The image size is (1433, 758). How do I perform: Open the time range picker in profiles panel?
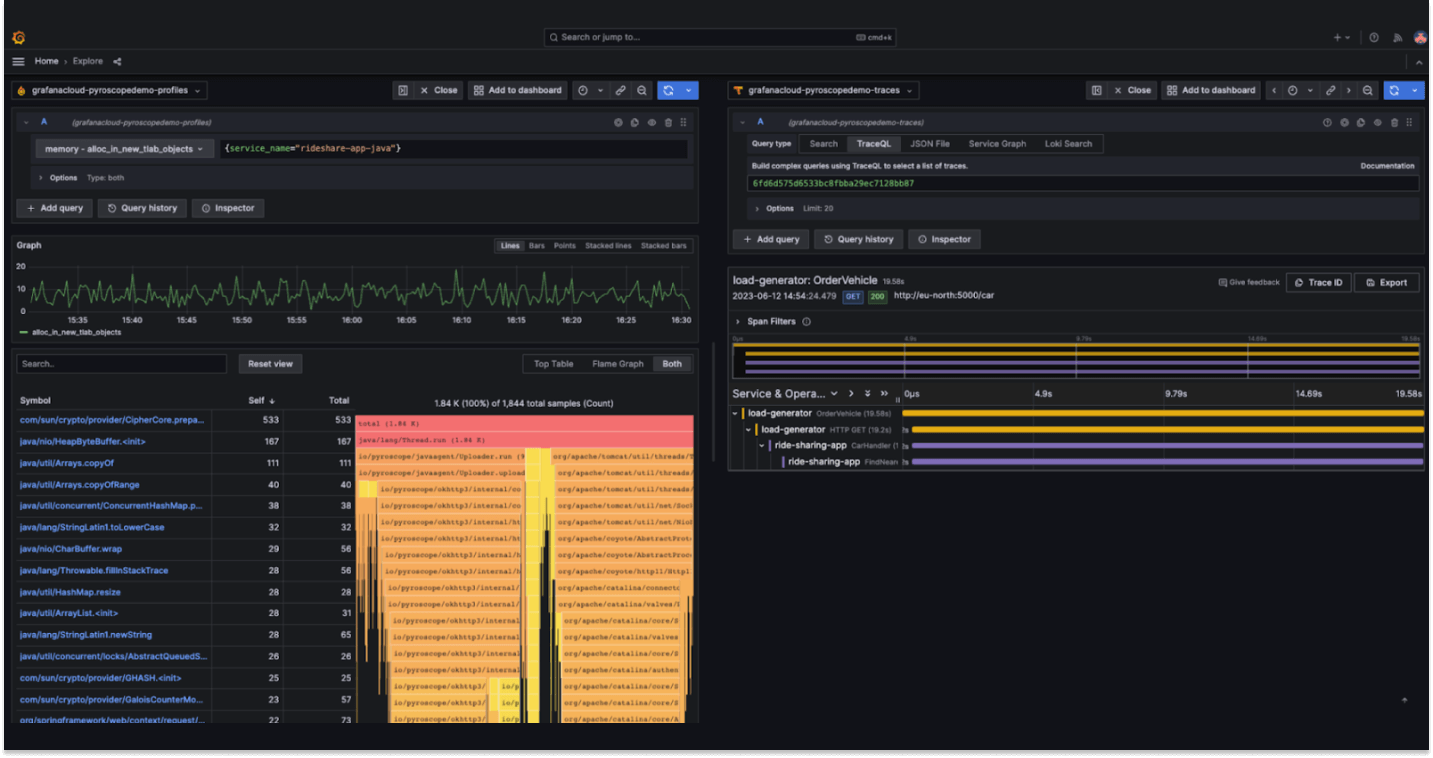[x=584, y=90]
